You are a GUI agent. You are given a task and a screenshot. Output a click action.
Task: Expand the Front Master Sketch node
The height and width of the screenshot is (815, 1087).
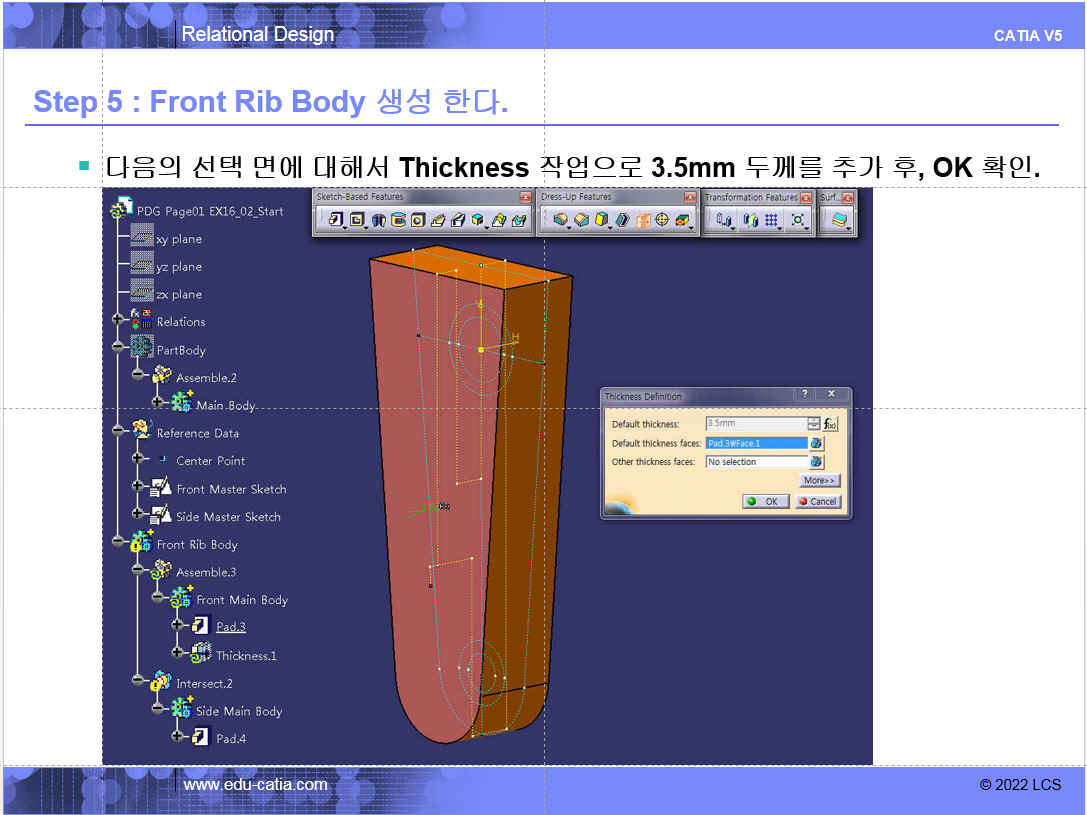tap(138, 488)
